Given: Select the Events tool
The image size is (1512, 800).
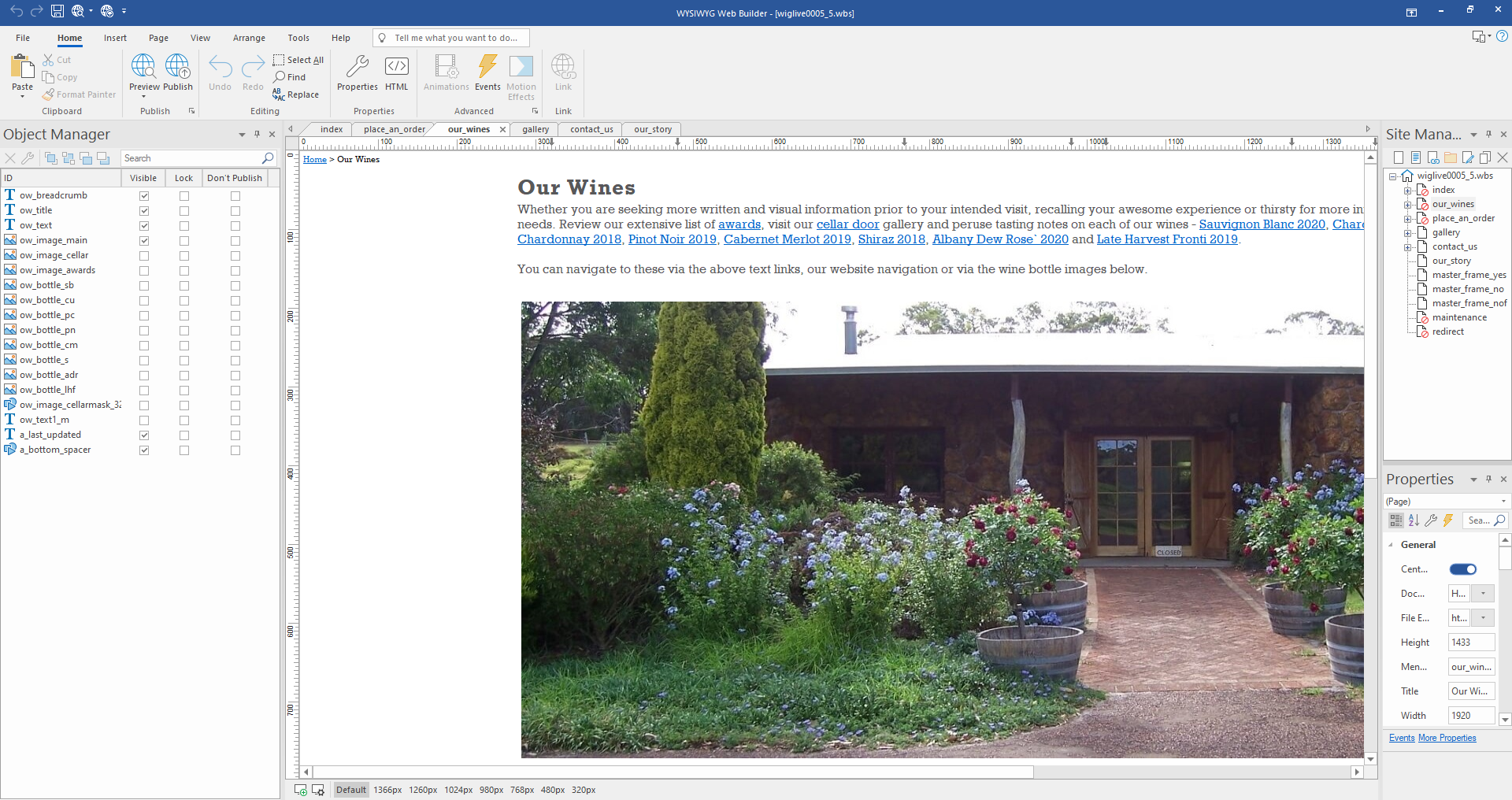Looking at the screenshot, I should coord(487,75).
